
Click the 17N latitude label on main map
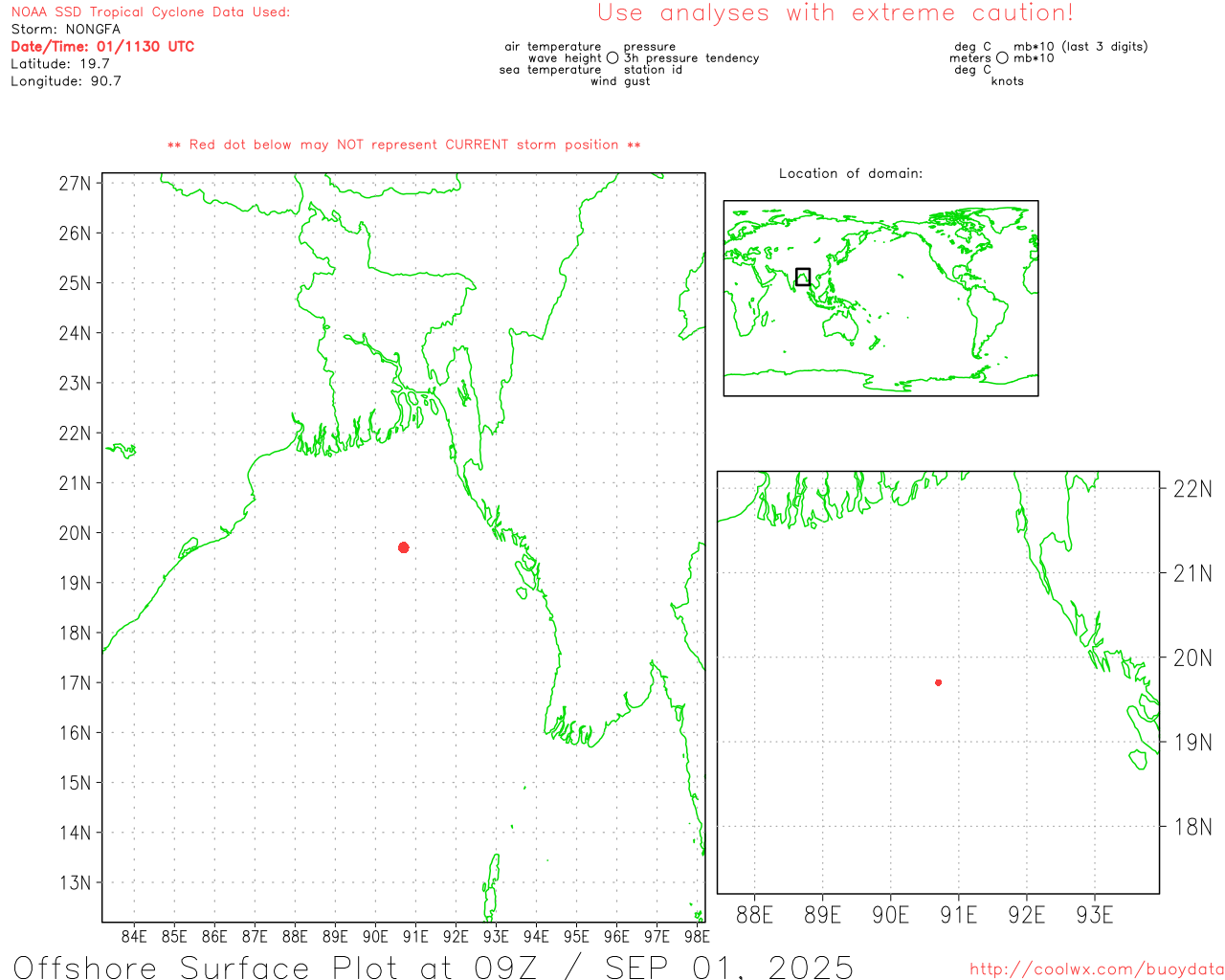coord(75,683)
